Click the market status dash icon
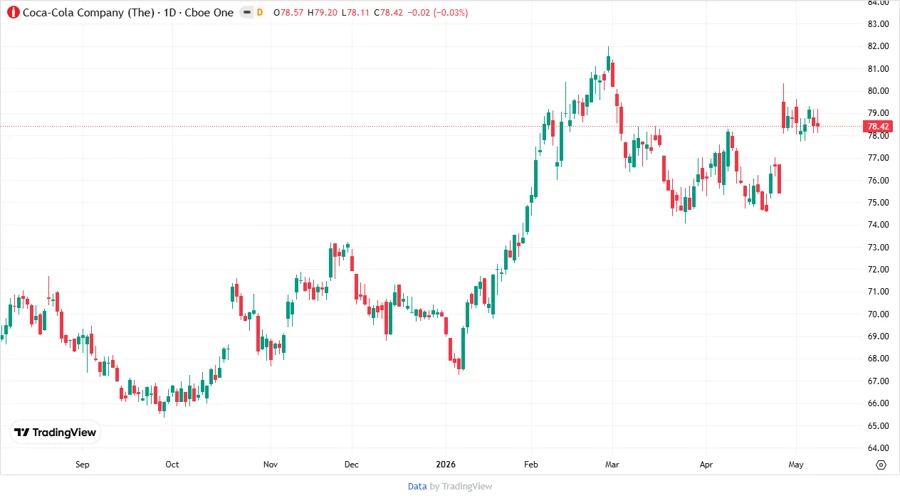The height and width of the screenshot is (498, 900). pos(247,12)
